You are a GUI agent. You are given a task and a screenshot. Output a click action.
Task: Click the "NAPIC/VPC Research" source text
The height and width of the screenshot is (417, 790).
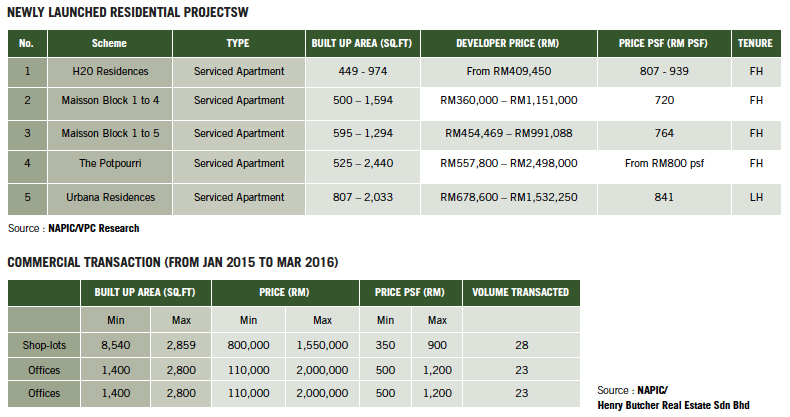point(94,229)
